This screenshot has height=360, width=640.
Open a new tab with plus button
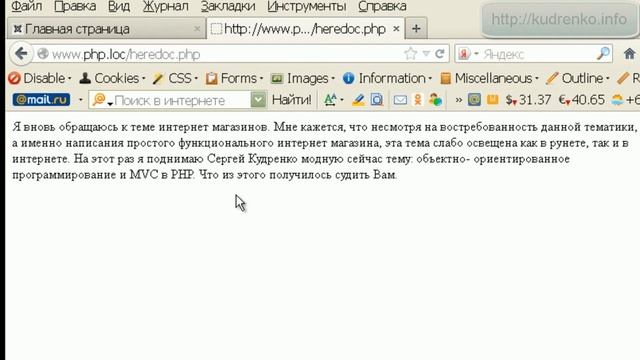point(416,29)
